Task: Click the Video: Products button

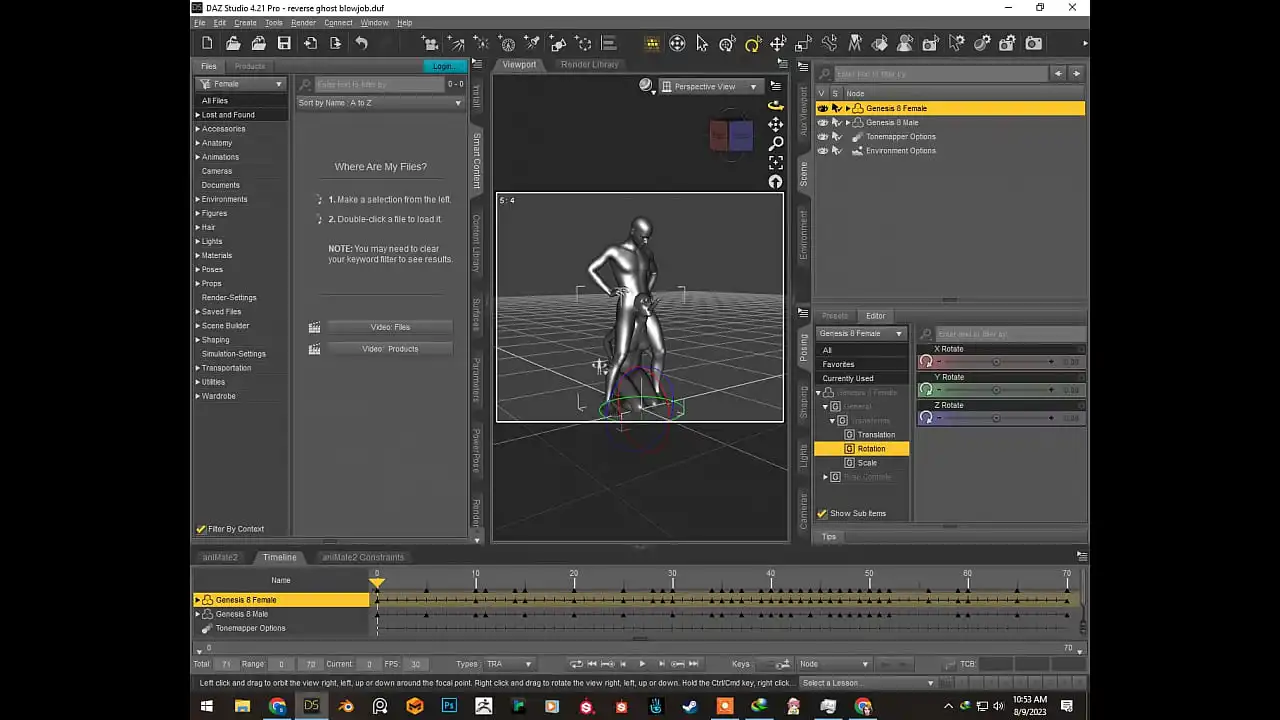Action: pyautogui.click(x=390, y=349)
